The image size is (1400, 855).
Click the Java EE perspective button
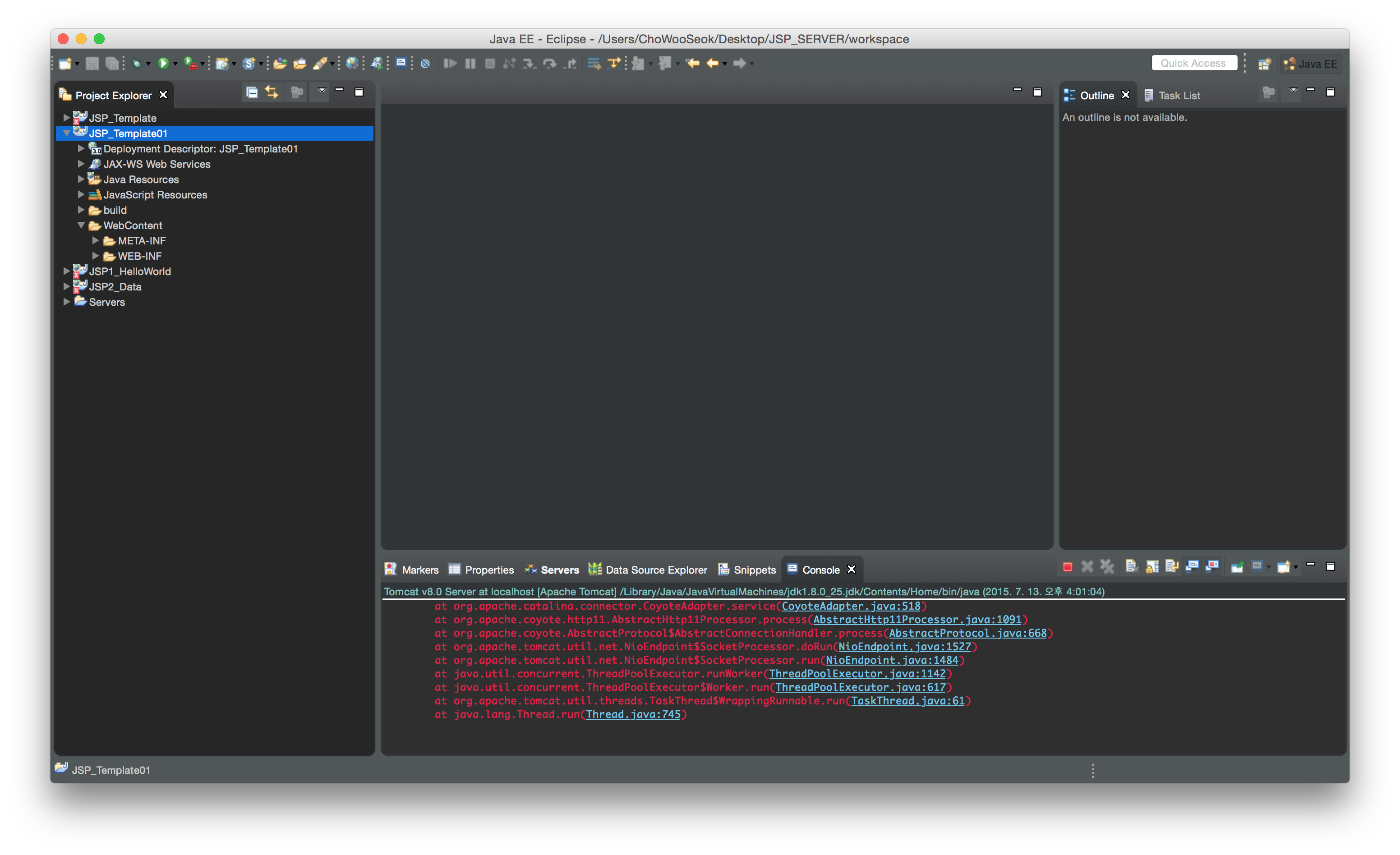click(x=1310, y=64)
